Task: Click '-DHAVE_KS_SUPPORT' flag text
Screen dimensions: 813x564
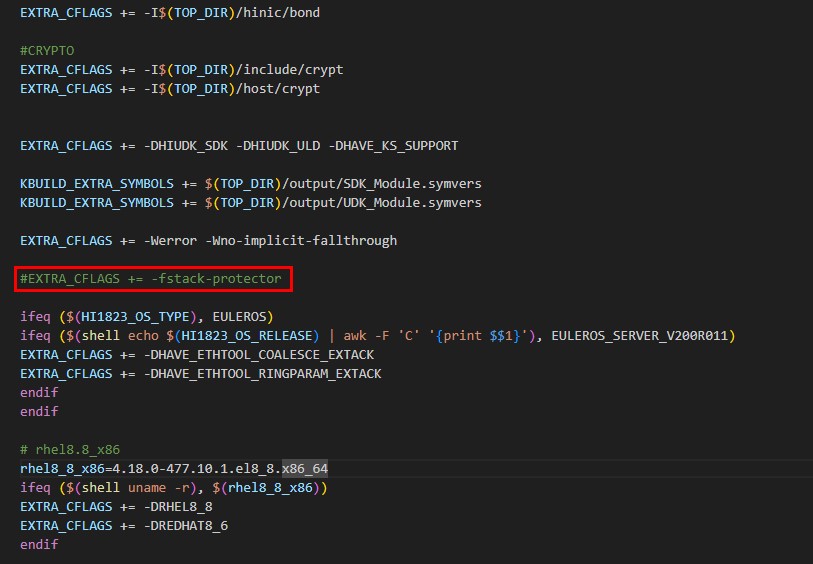Action: click(x=394, y=146)
